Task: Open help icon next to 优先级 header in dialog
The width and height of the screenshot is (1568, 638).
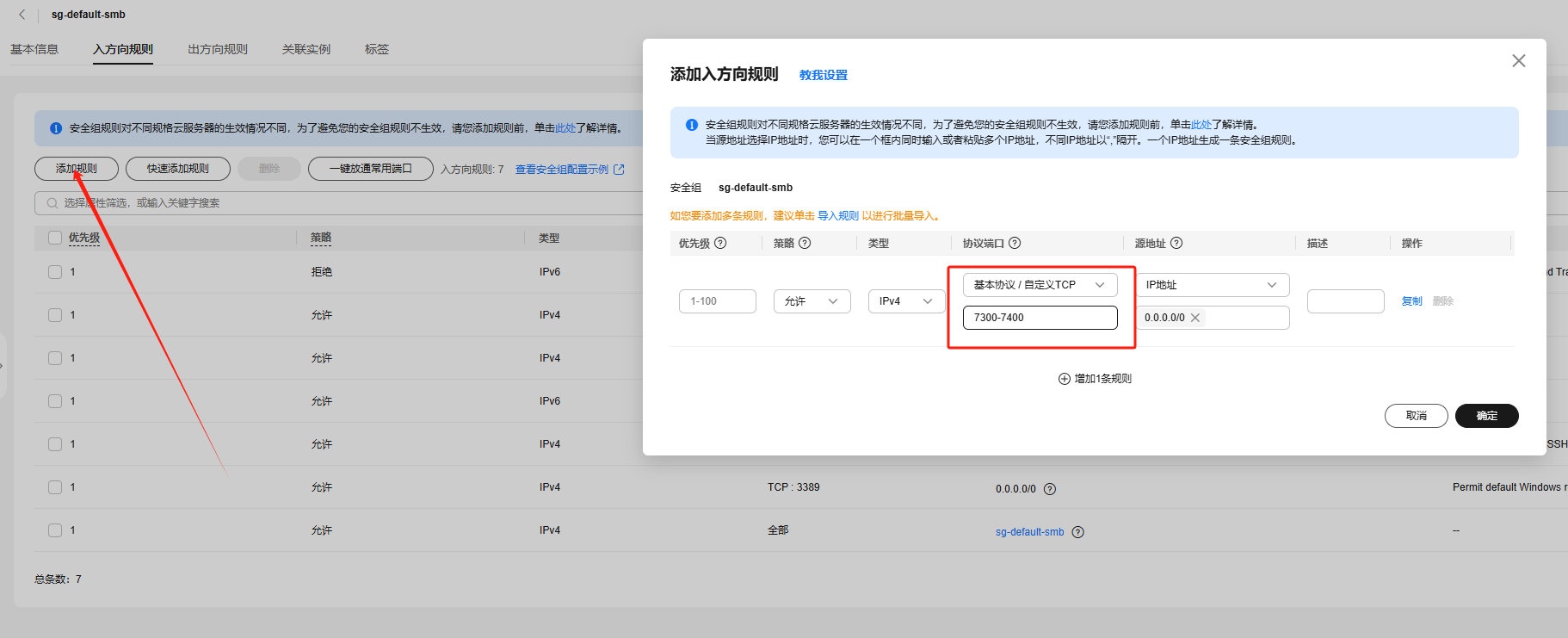Action: point(721,243)
